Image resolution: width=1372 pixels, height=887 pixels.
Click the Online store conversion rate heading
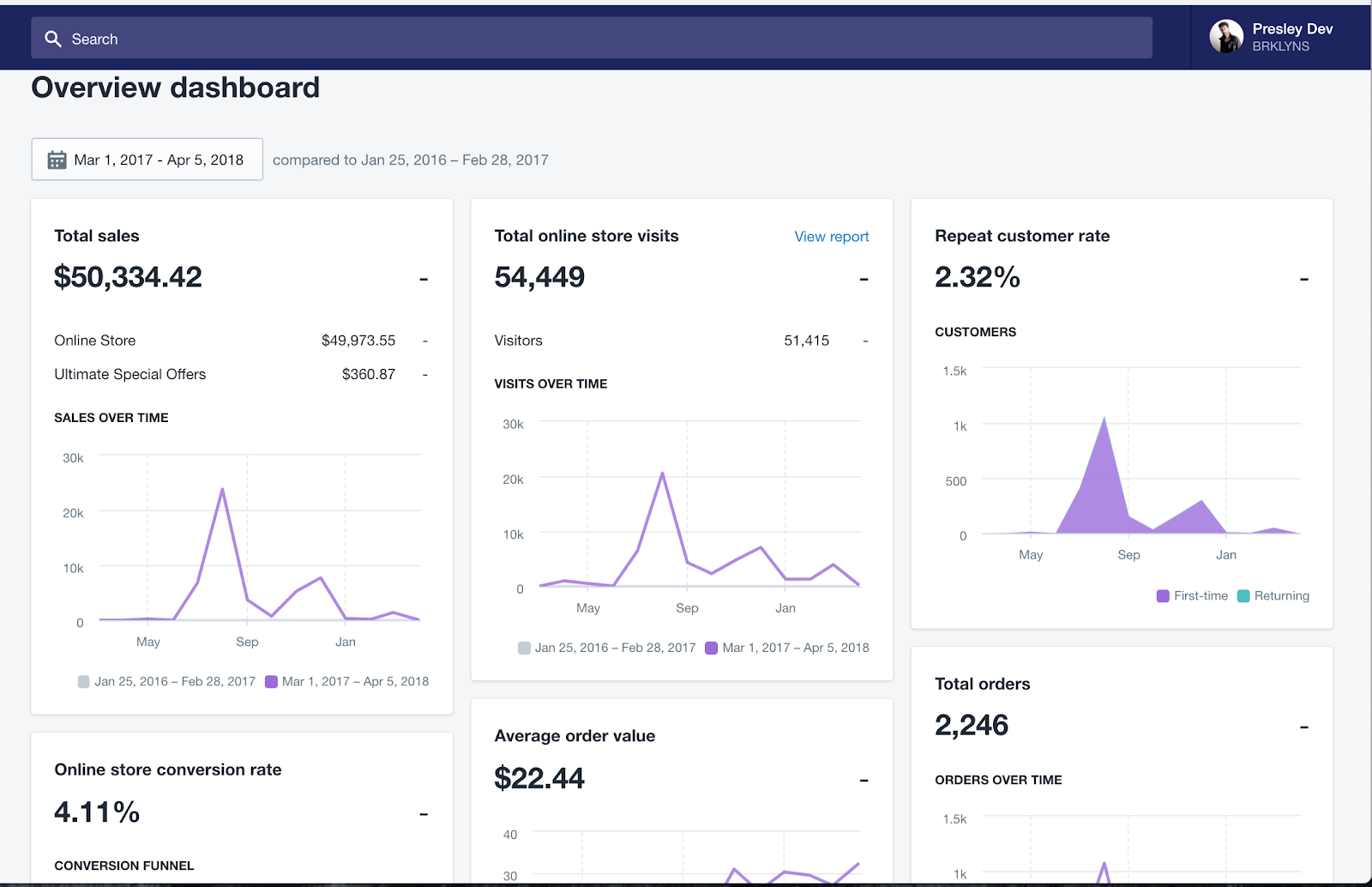168,769
